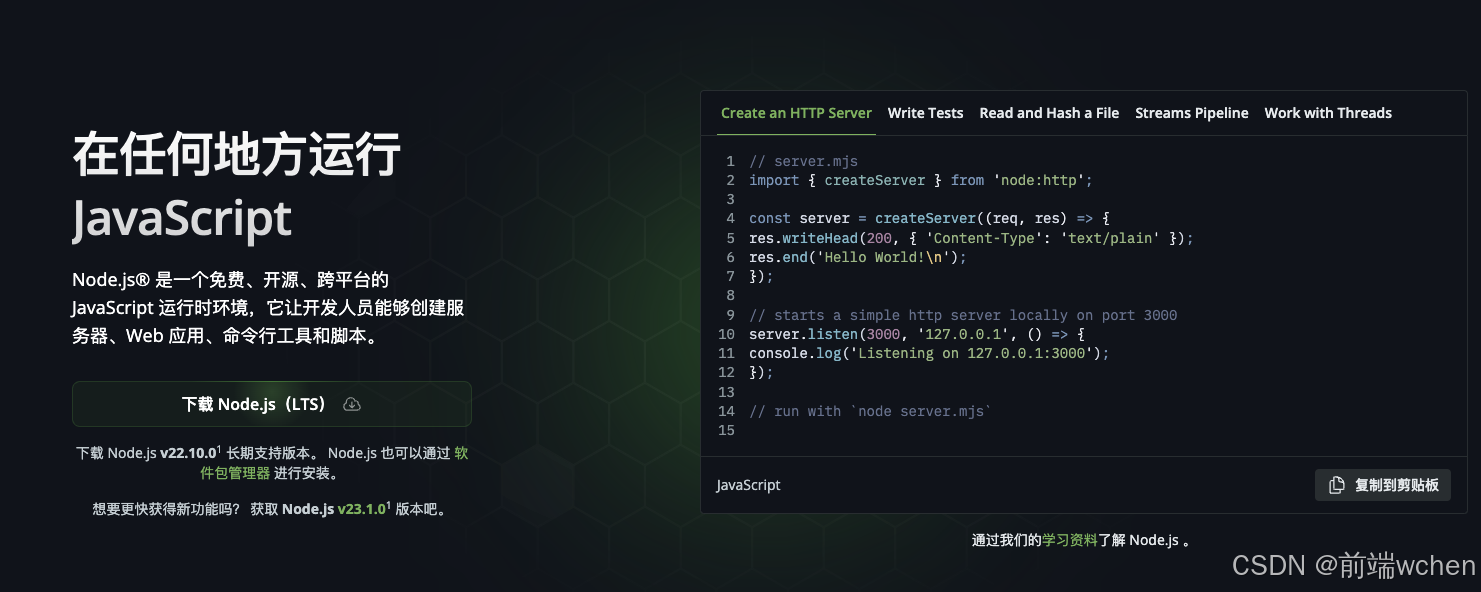Click the v22.10.0 version text
This screenshot has width=1481, height=592.
[x=188, y=453]
